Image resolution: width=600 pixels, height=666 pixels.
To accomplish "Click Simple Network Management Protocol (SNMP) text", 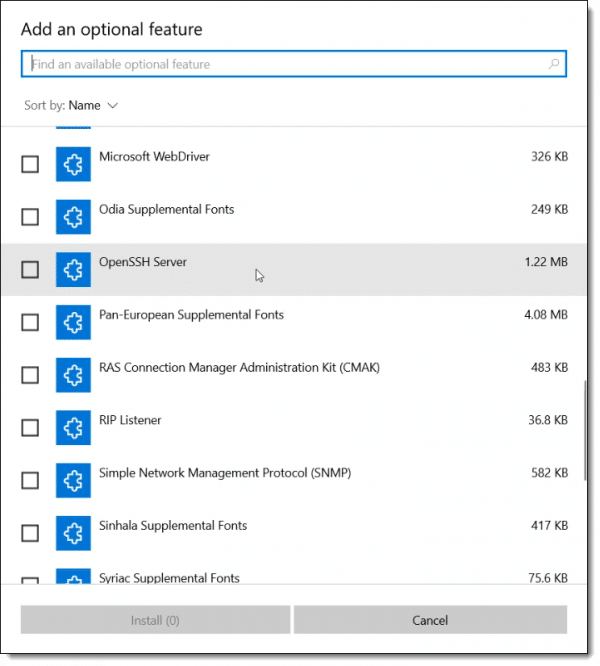I will (225, 473).
